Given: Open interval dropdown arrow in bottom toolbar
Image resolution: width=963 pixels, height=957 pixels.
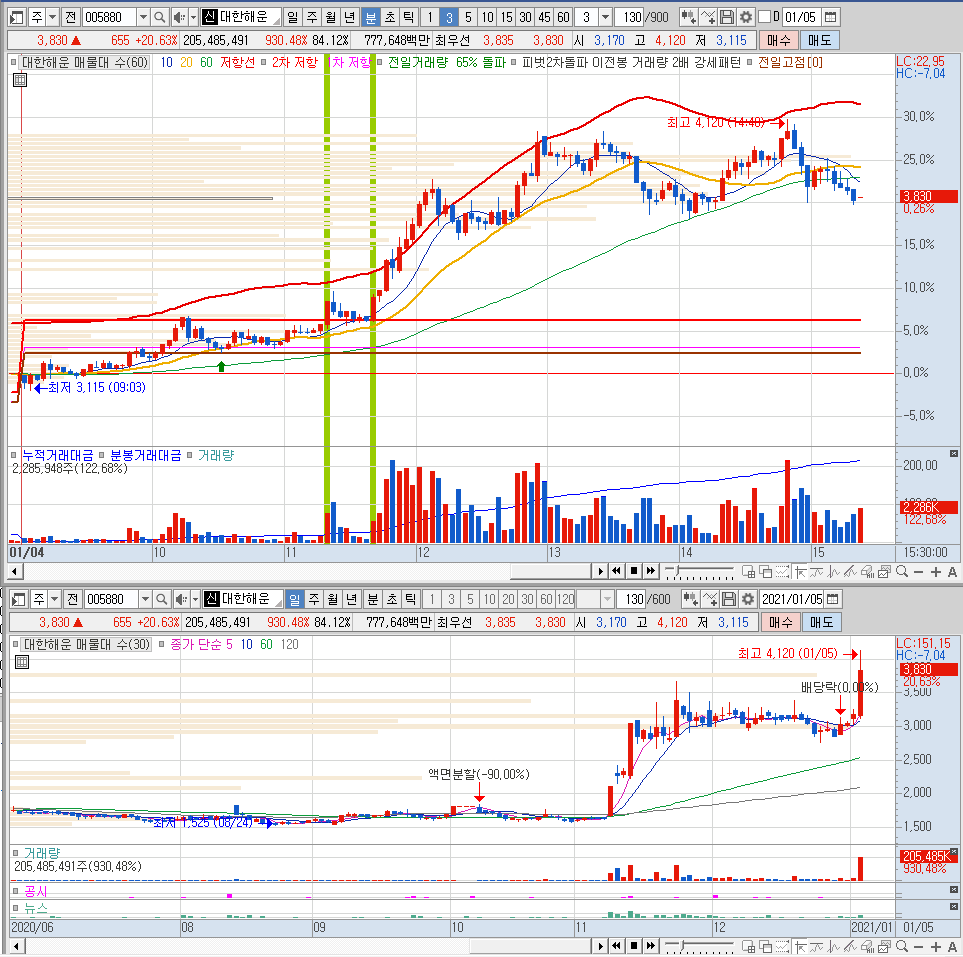Looking at the screenshot, I should 607,599.
